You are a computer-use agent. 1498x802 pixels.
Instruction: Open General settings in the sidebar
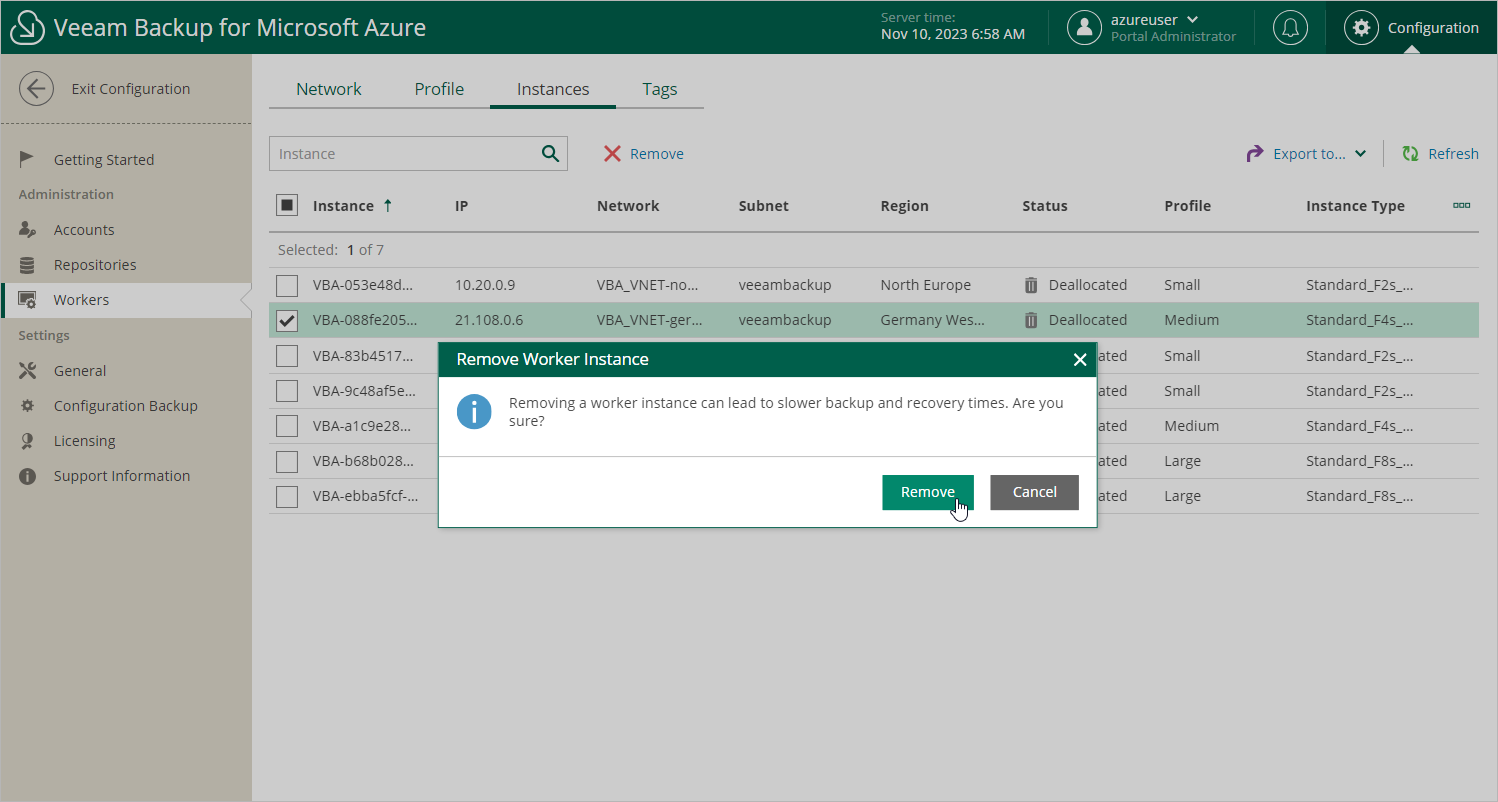point(80,371)
